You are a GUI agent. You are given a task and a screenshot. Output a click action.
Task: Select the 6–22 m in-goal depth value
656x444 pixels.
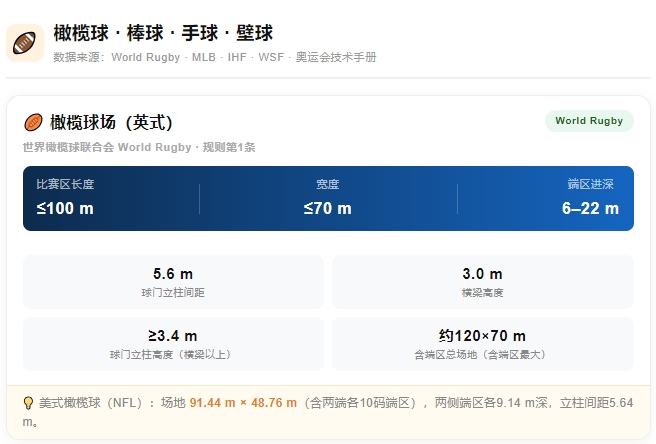coord(590,208)
